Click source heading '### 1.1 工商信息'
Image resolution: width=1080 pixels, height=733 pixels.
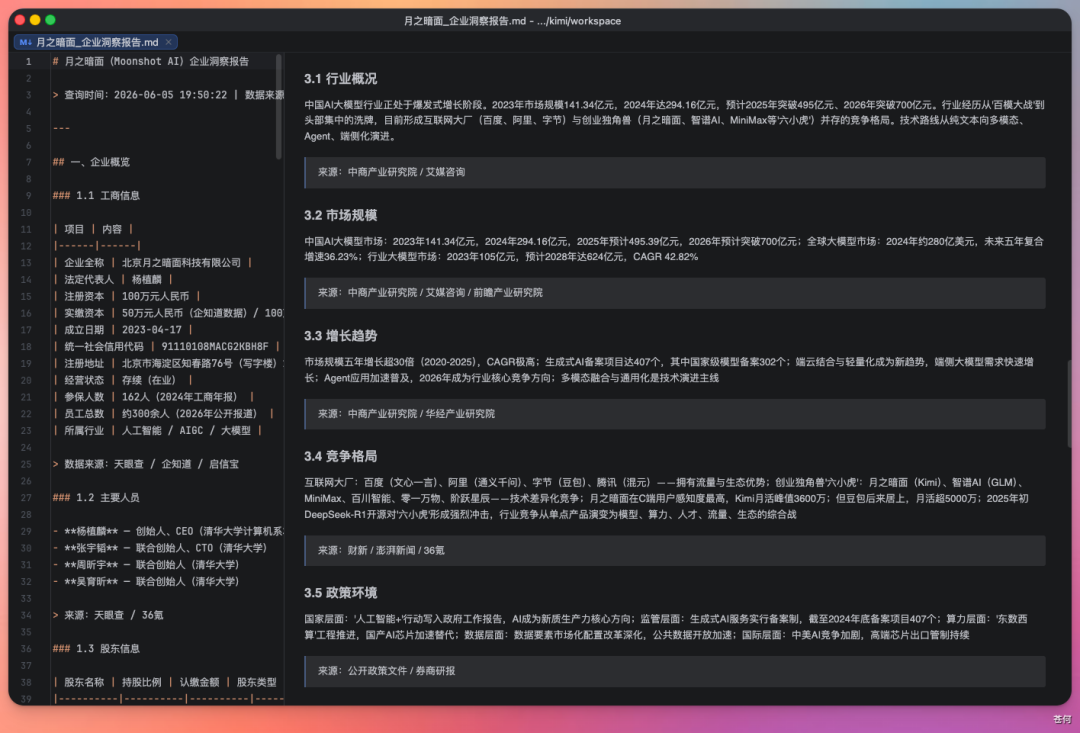tap(96, 196)
